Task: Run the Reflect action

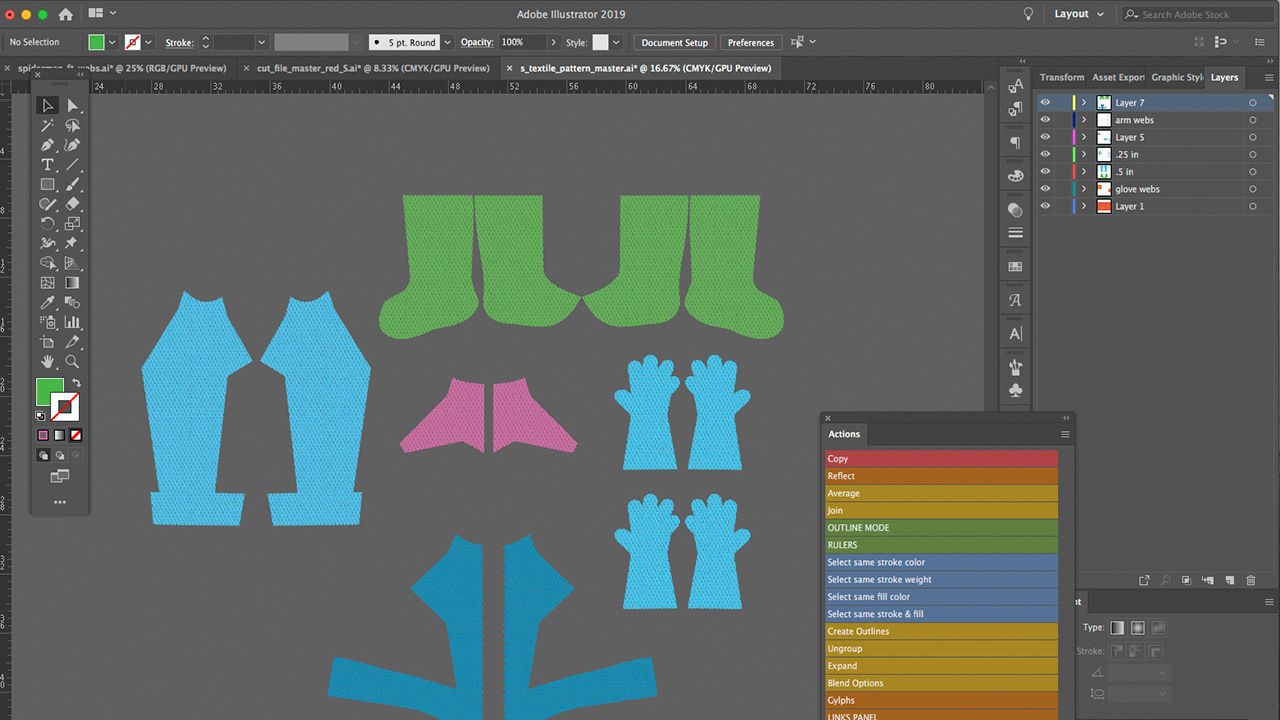Action: pyautogui.click(x=941, y=476)
